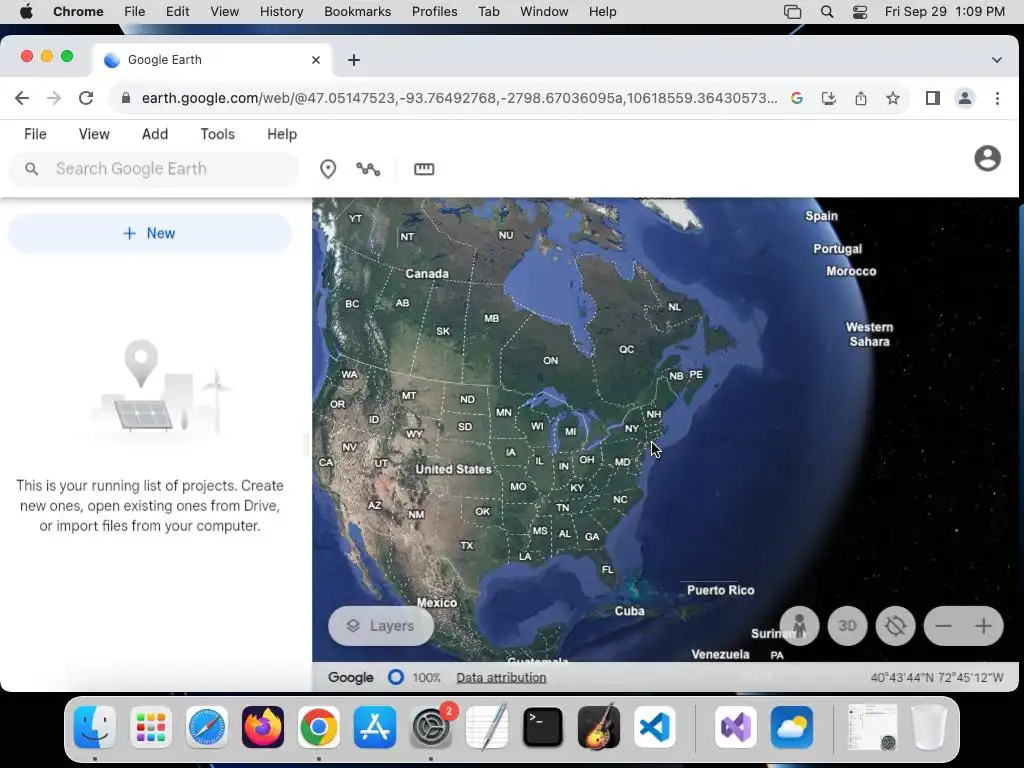Open the Bookmarks menu in menu bar
The image size is (1024, 768).
click(357, 12)
